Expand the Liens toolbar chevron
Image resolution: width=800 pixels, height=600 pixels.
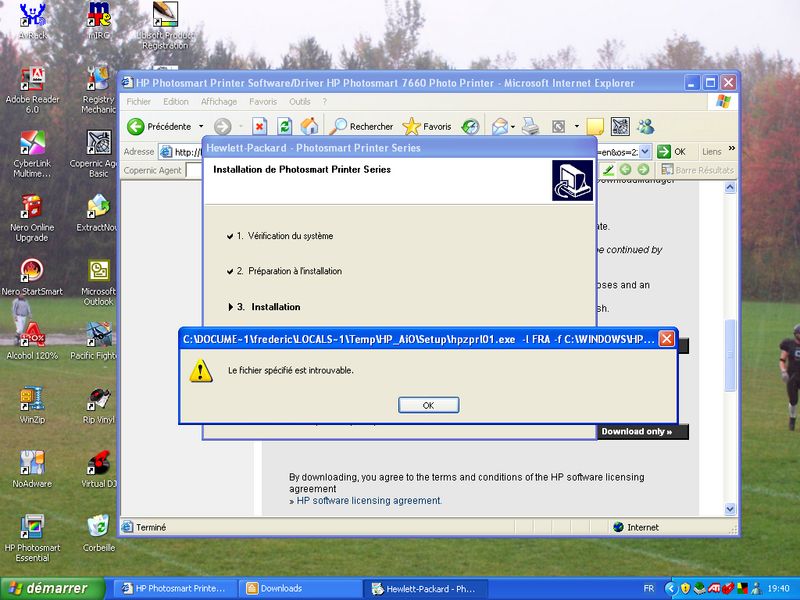click(x=732, y=148)
